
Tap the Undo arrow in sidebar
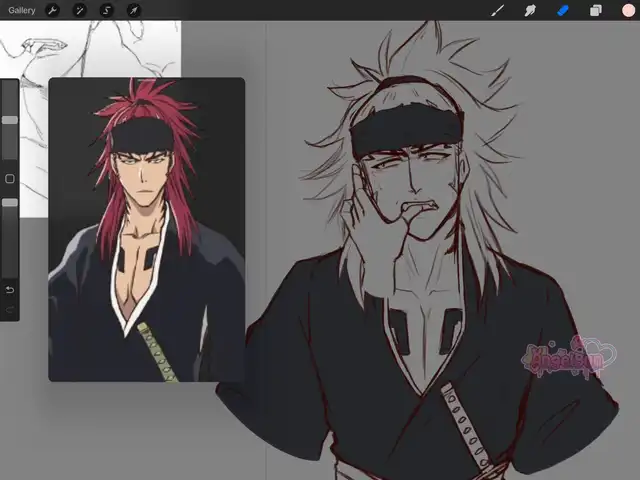(9, 290)
